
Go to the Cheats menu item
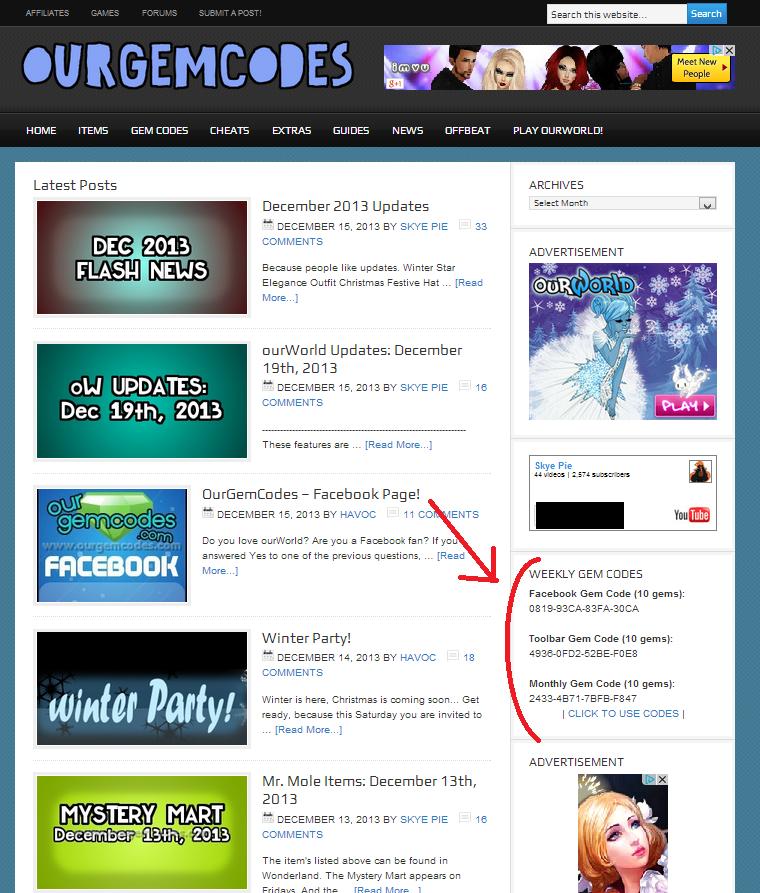point(229,131)
